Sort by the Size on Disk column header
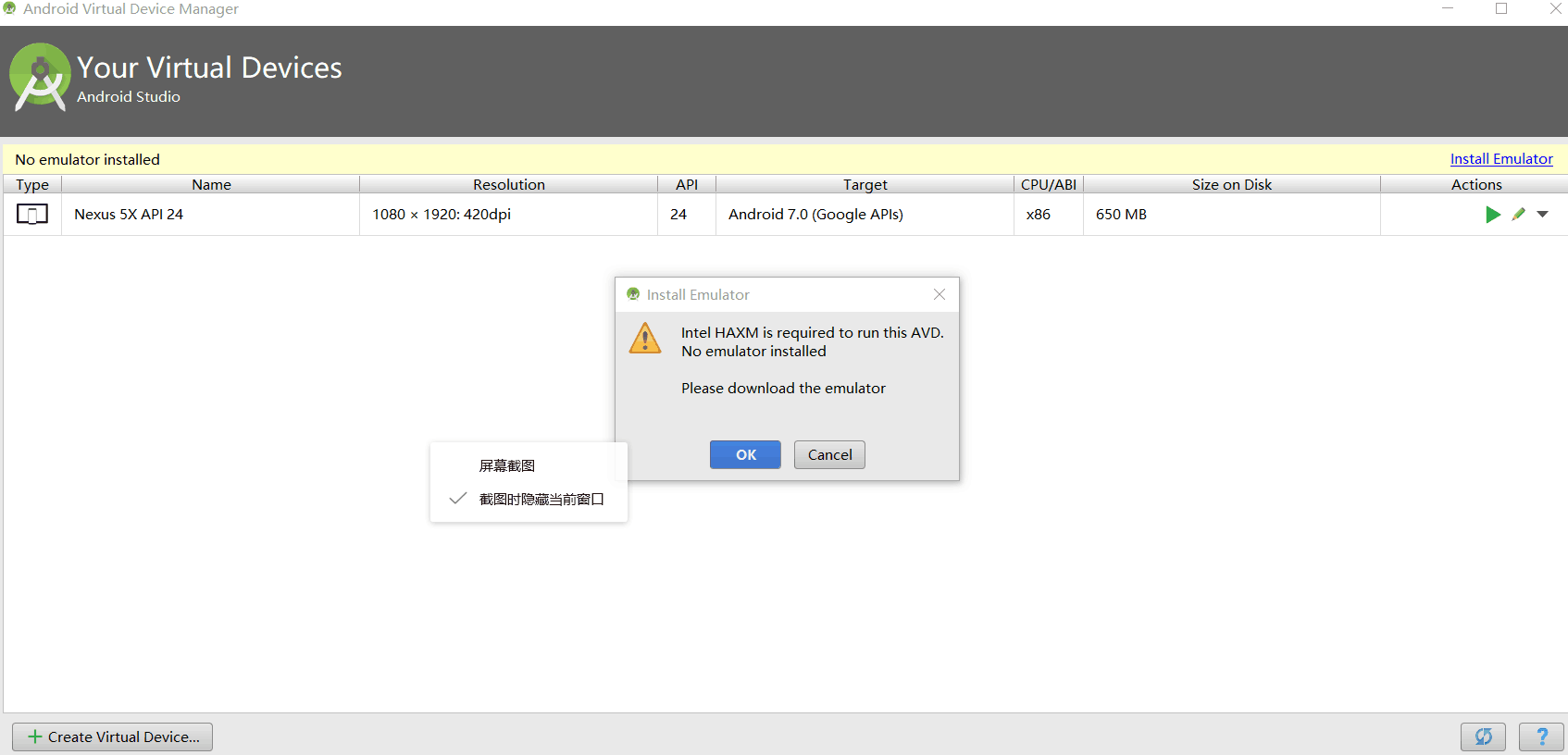Screen dimensions: 1568x755 [1232, 184]
